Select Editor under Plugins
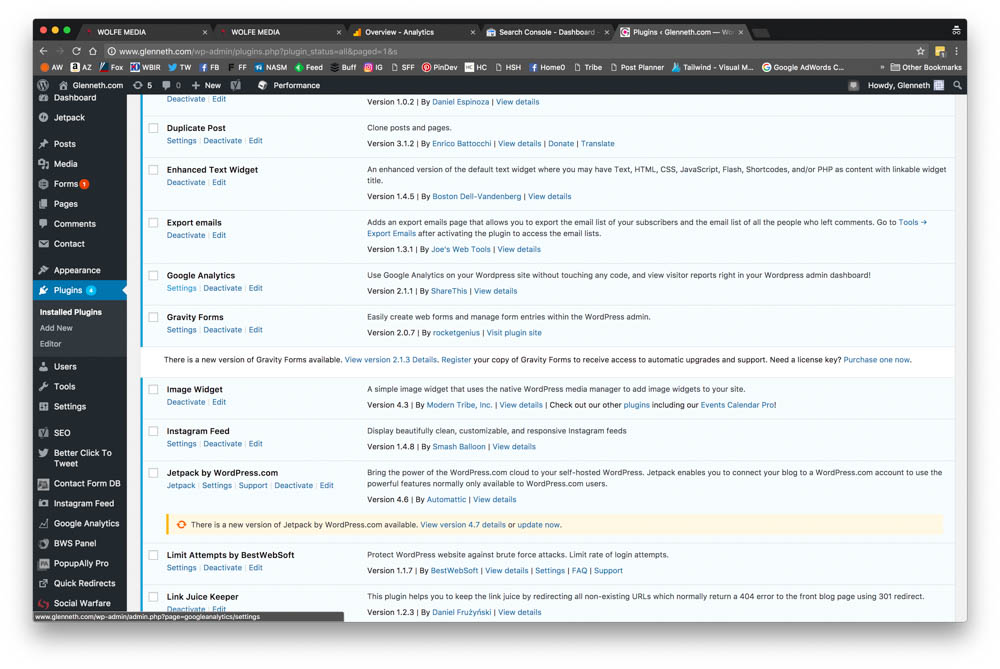The height and width of the screenshot is (669, 1000). [50, 344]
